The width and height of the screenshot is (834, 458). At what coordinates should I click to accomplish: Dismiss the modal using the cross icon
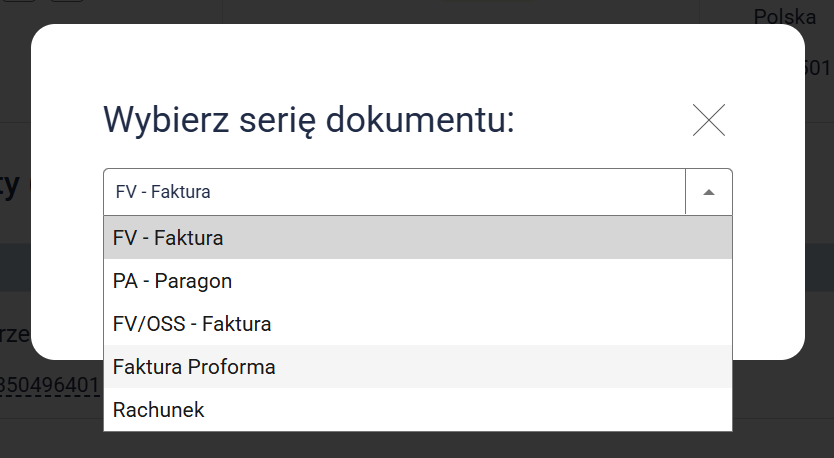(708, 120)
